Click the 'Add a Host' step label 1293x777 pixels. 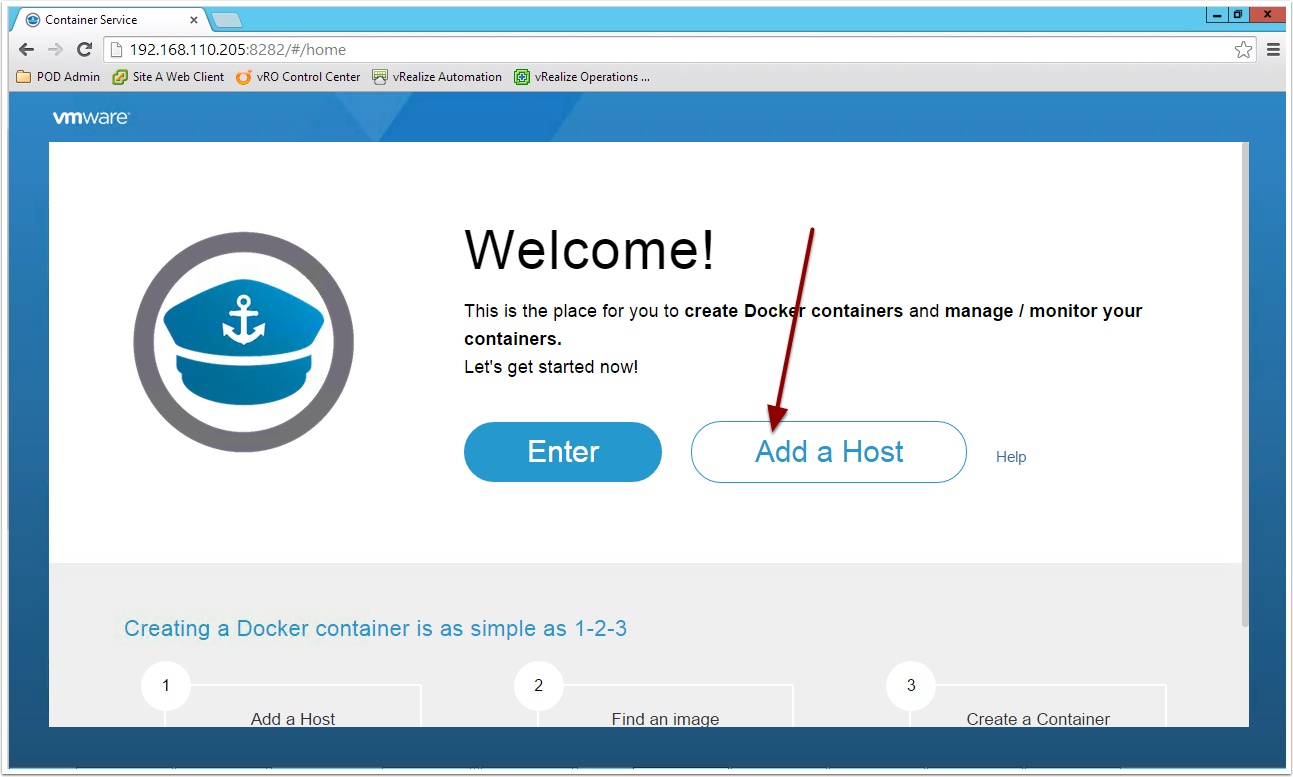(x=293, y=719)
